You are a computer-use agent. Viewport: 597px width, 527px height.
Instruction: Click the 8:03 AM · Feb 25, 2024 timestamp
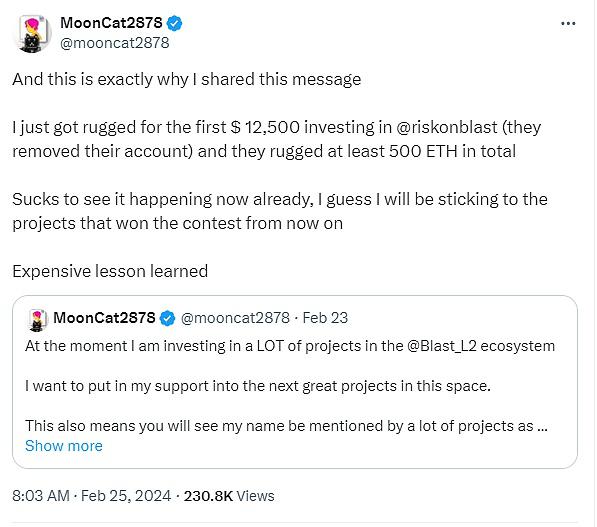[x=91, y=496]
